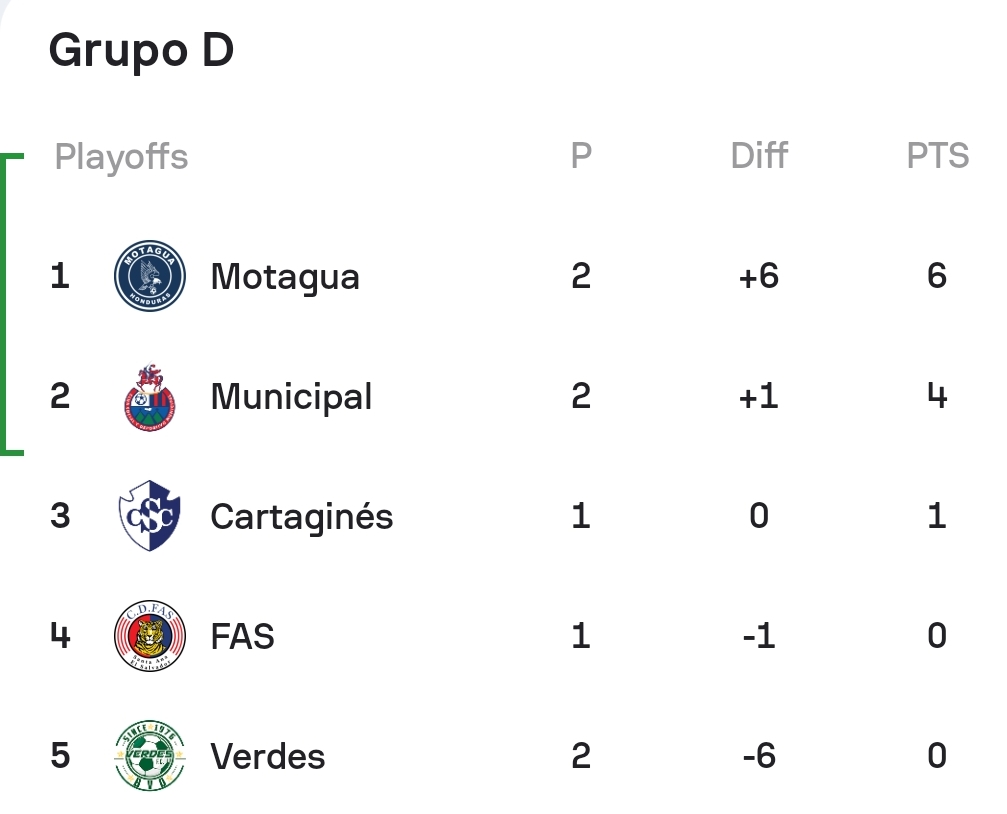1007x814 pixels.
Task: Click Motagua's +6 goal difference
Action: click(x=758, y=276)
